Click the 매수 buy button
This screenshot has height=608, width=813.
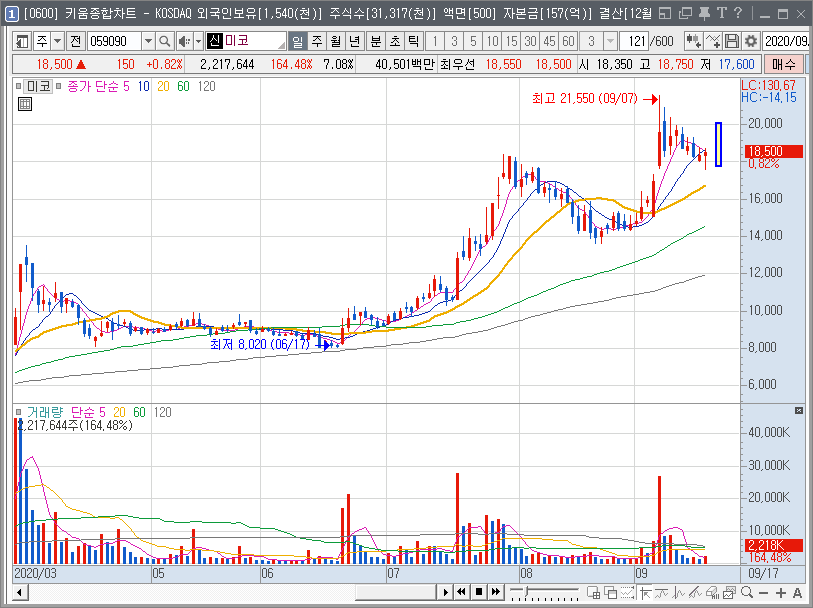(783, 64)
